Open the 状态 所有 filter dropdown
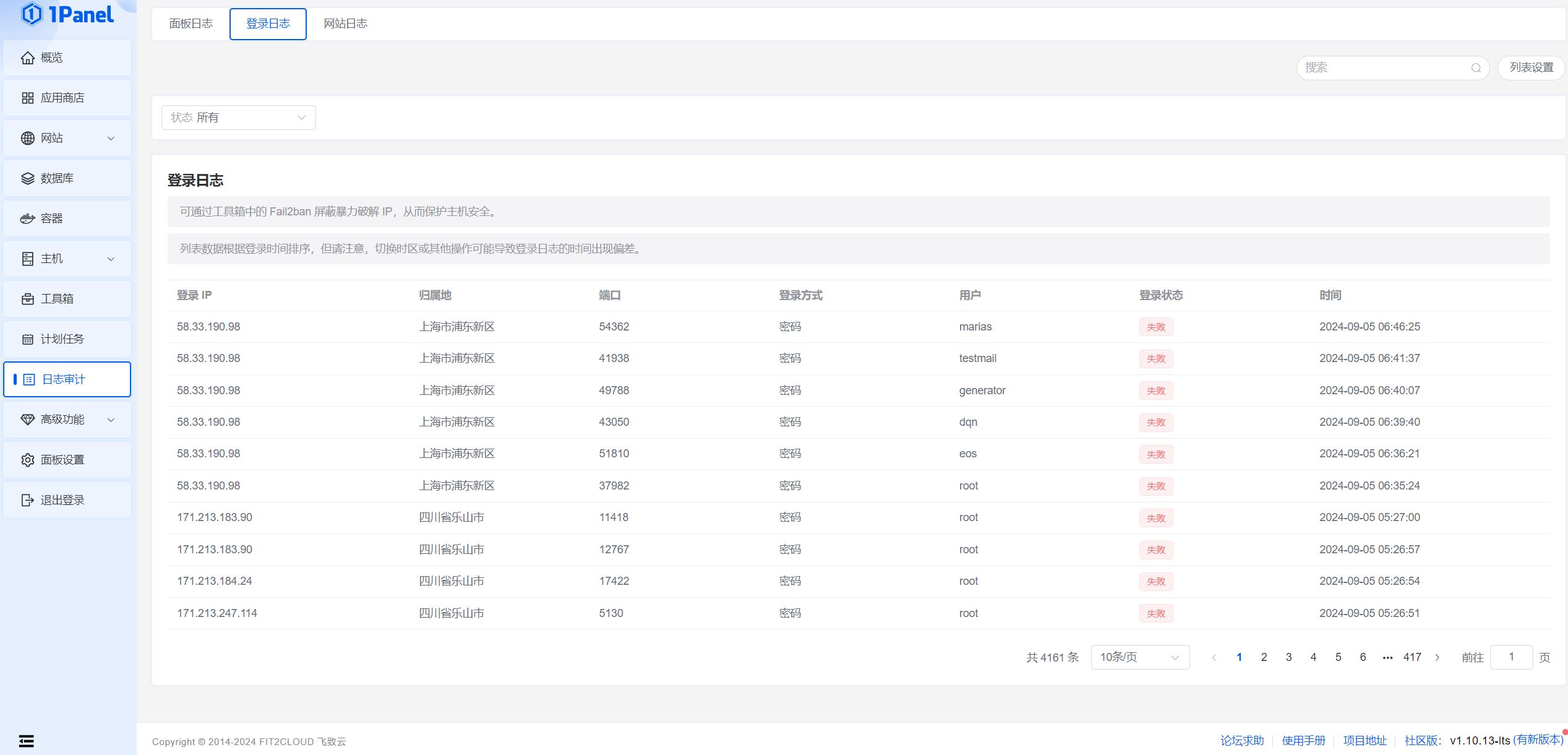 [238, 118]
